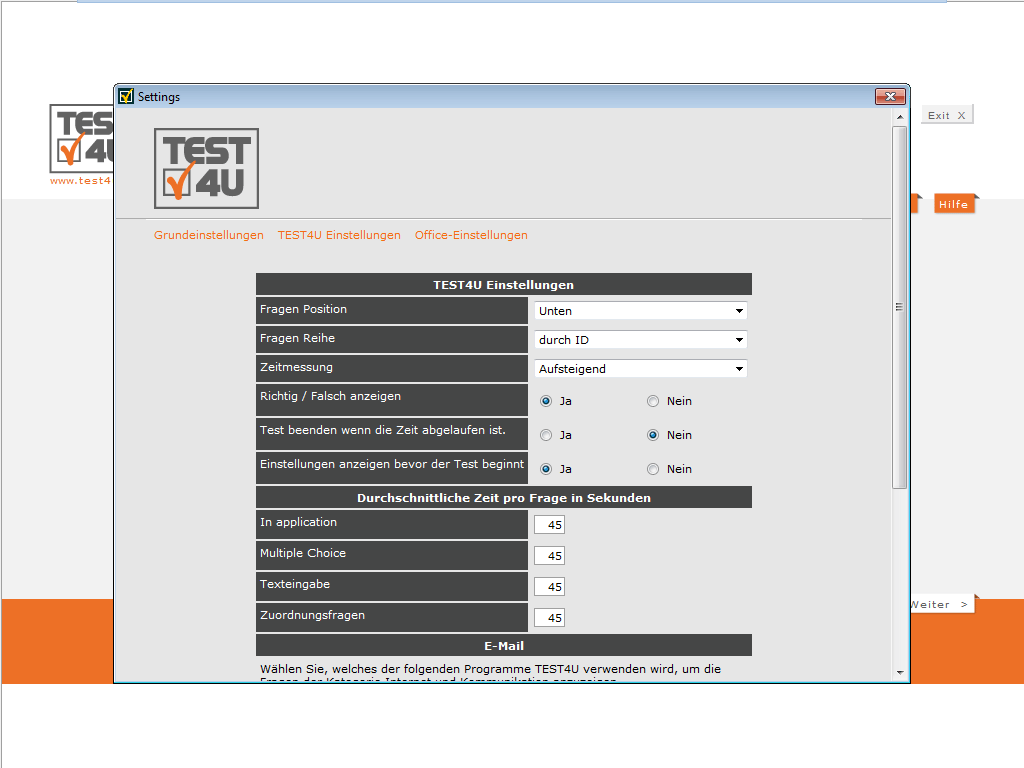Image resolution: width=1024 pixels, height=768 pixels.
Task: Open the Fragen Reihe dropdown
Action: (641, 340)
